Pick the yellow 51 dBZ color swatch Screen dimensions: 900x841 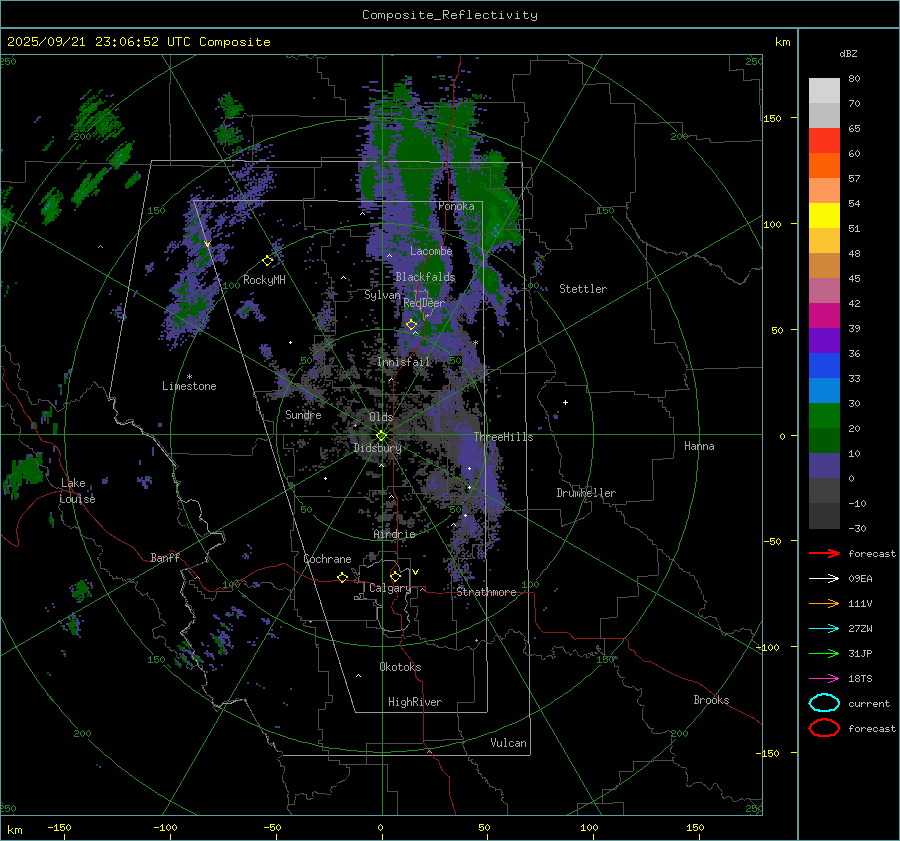[824, 215]
